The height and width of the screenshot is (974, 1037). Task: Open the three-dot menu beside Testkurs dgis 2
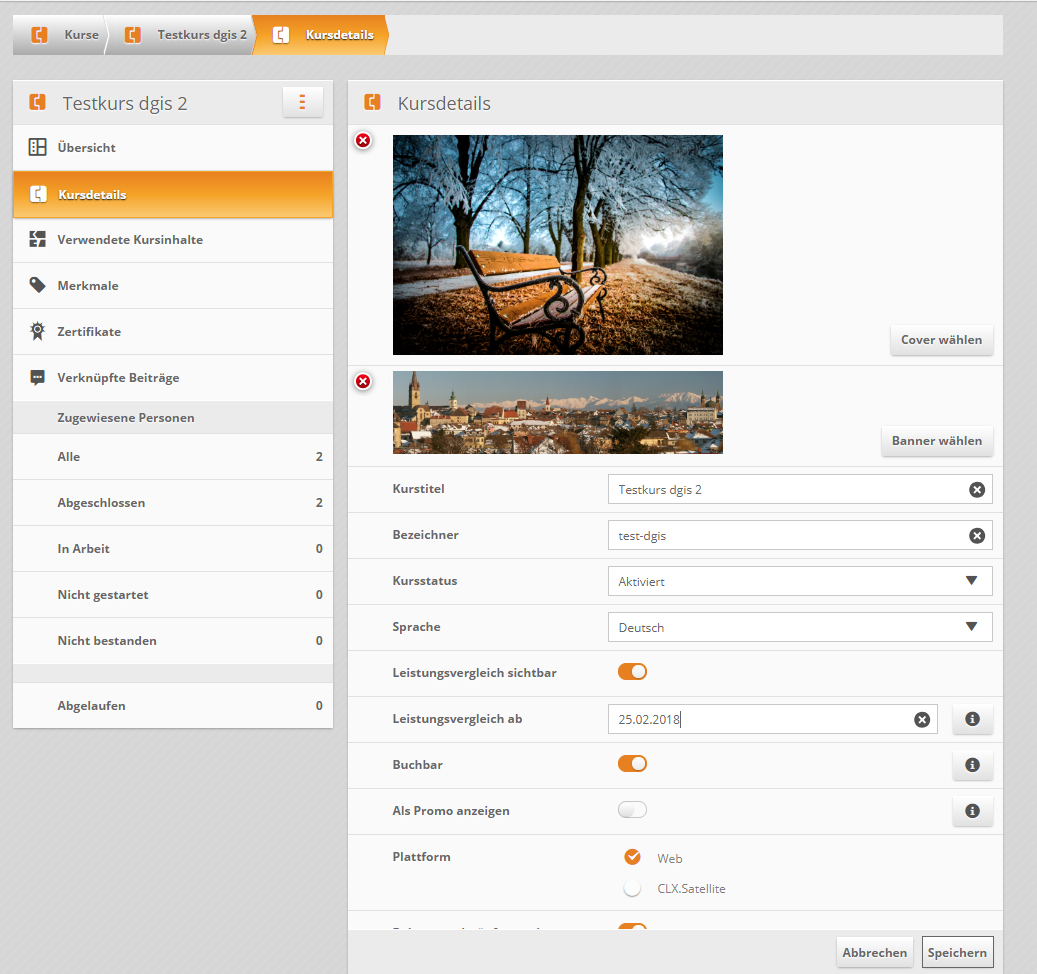tap(302, 102)
